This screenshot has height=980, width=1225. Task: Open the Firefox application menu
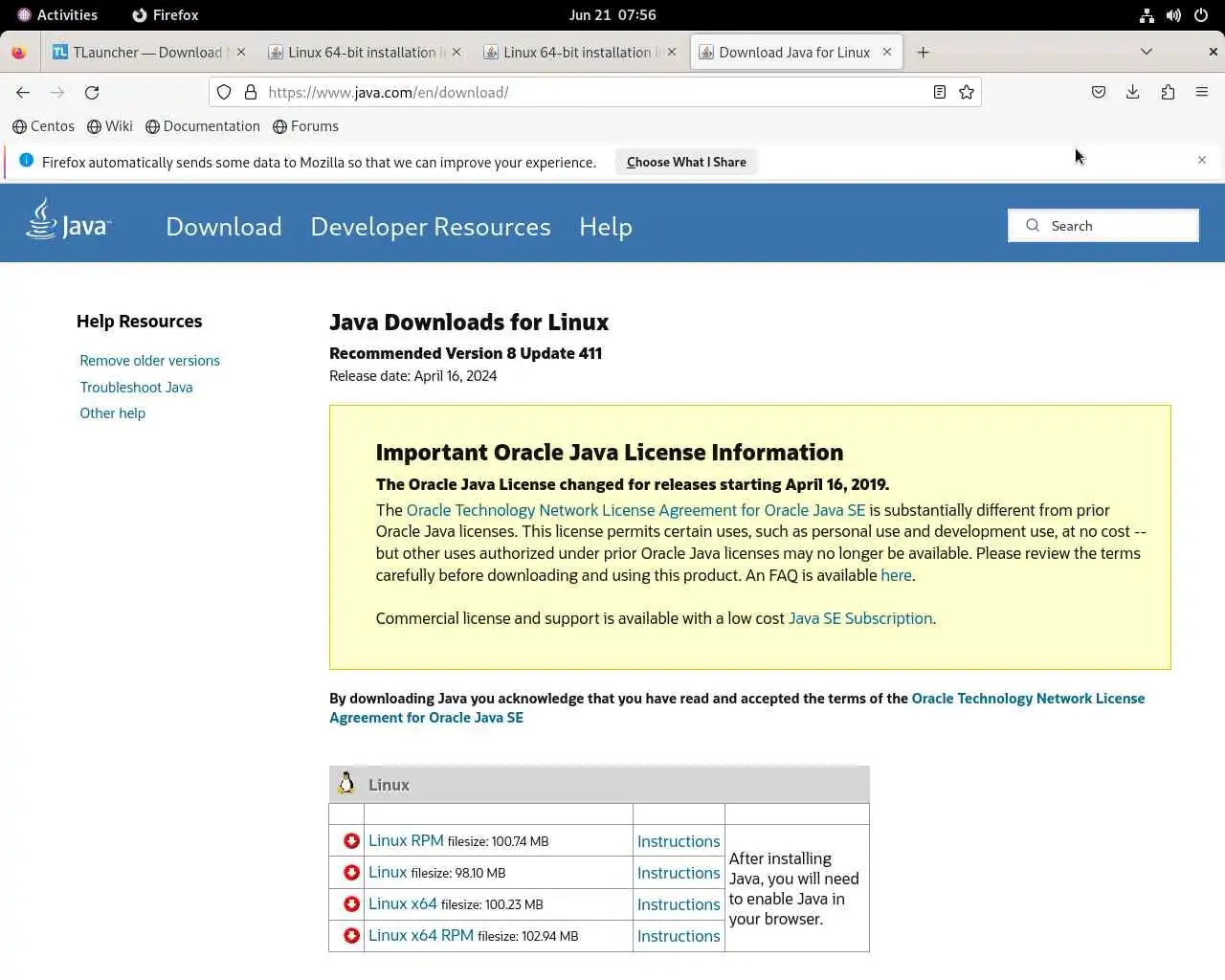[1202, 92]
